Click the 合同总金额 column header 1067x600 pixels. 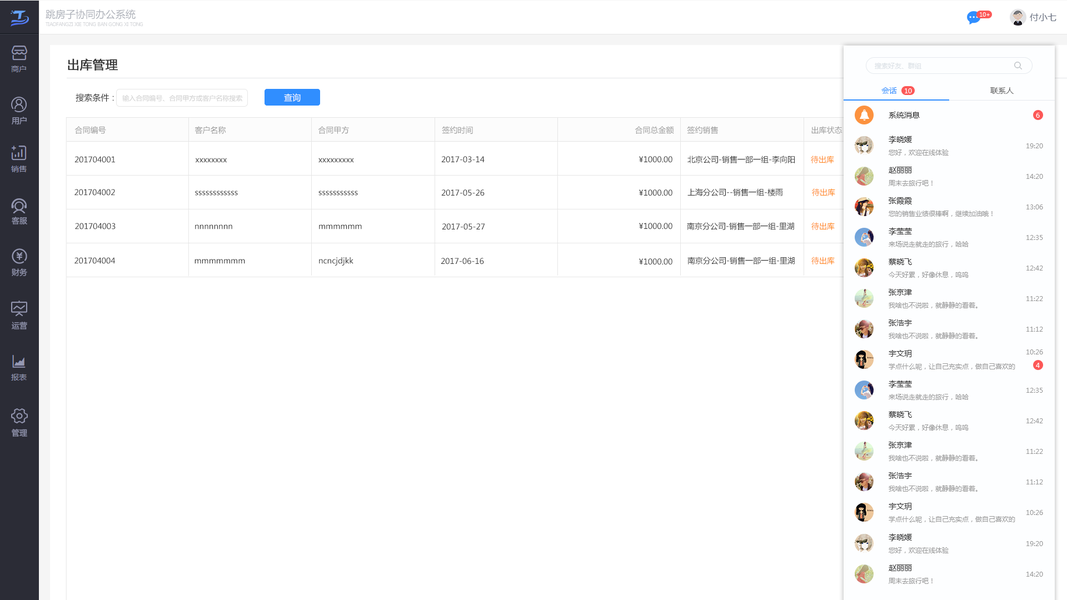click(x=654, y=130)
